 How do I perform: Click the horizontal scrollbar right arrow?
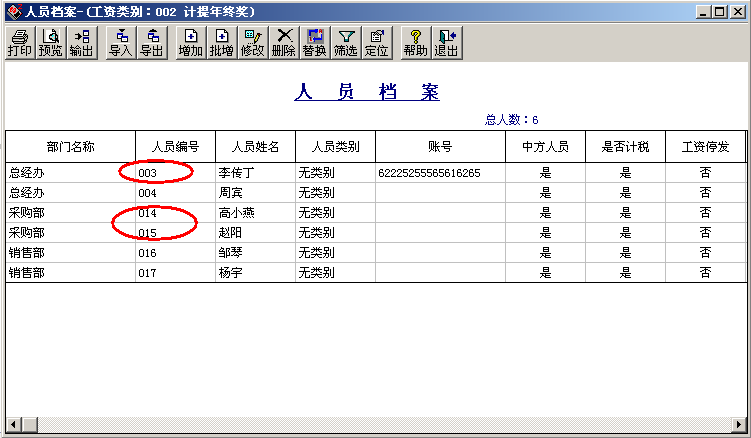(x=739, y=424)
